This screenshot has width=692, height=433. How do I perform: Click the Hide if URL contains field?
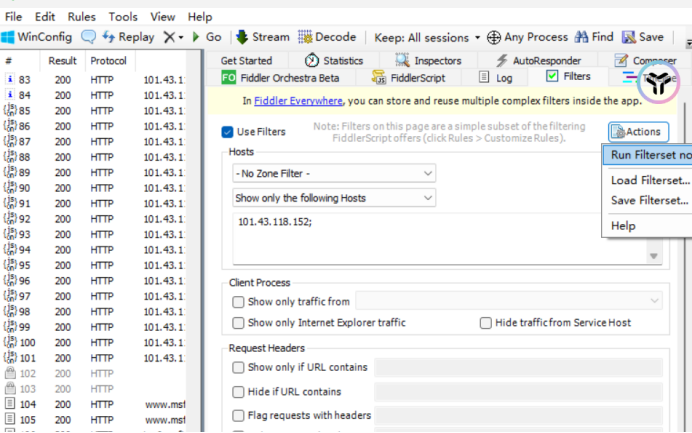point(518,392)
